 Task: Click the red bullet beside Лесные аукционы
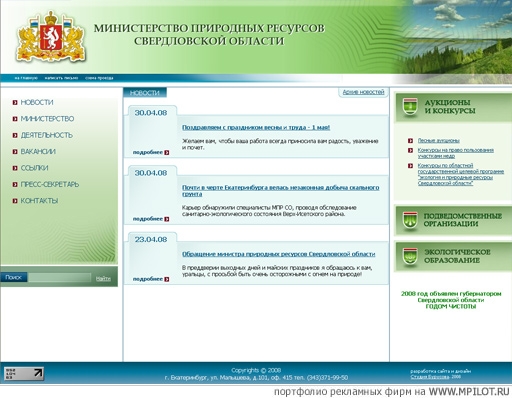(x=411, y=141)
